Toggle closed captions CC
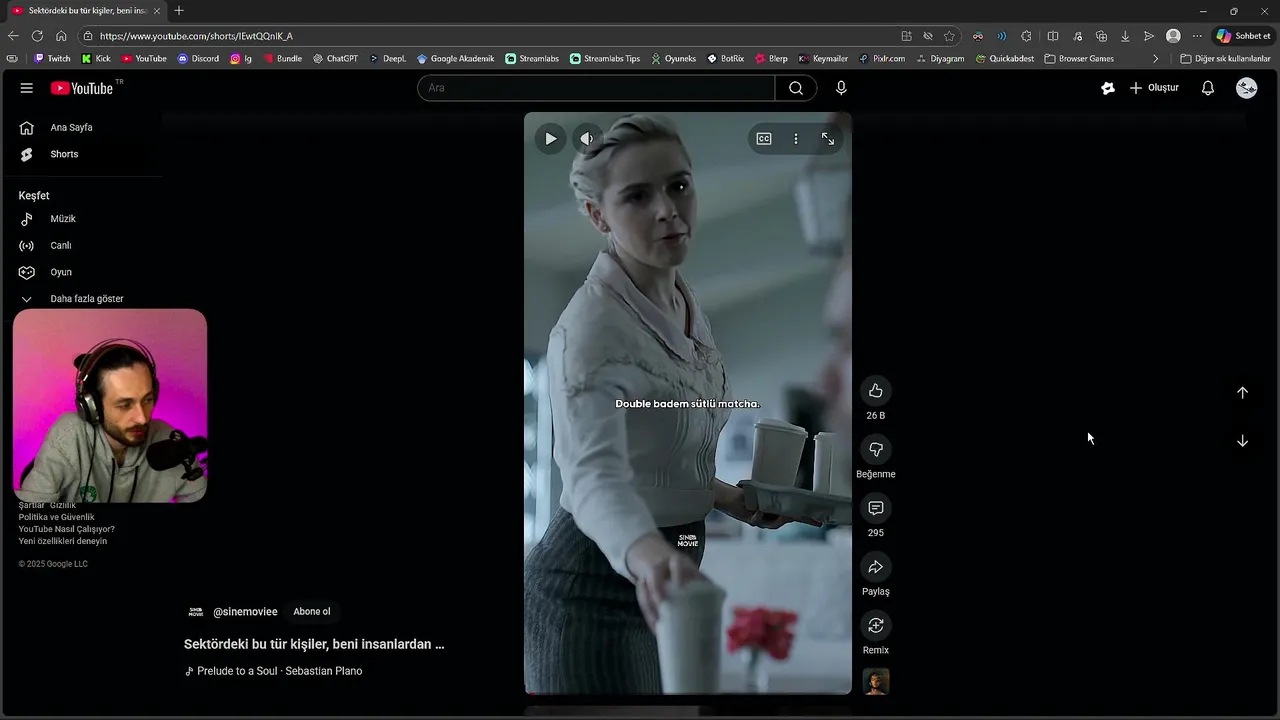Viewport: 1280px width, 720px height. click(x=764, y=139)
